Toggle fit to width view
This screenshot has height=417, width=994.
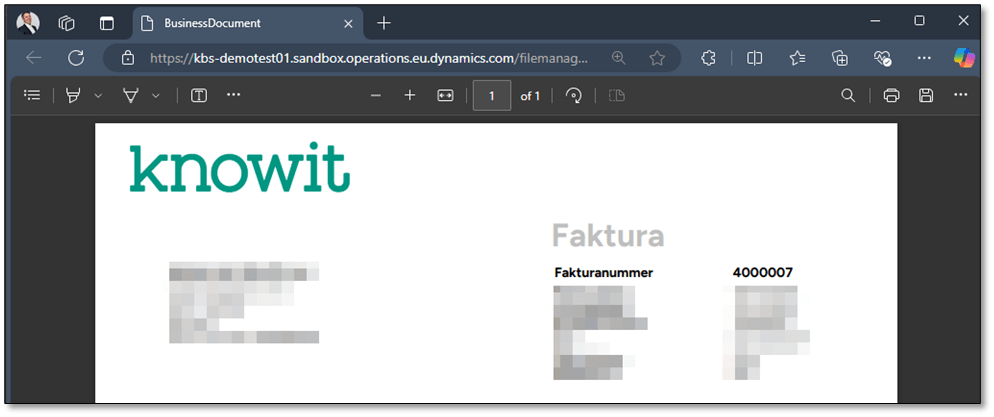(445, 95)
